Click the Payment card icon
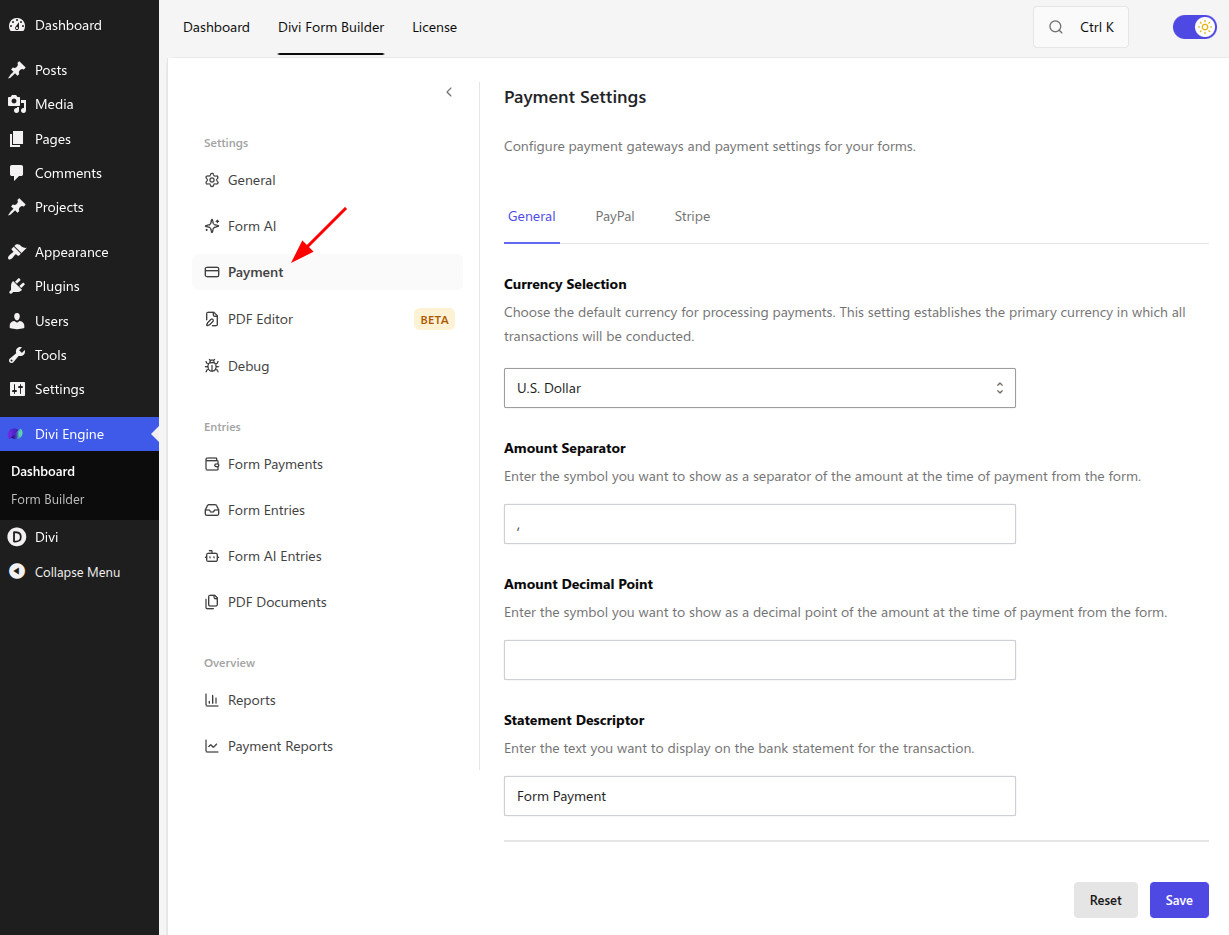Image resolution: width=1229 pixels, height=935 pixels. [x=212, y=272]
